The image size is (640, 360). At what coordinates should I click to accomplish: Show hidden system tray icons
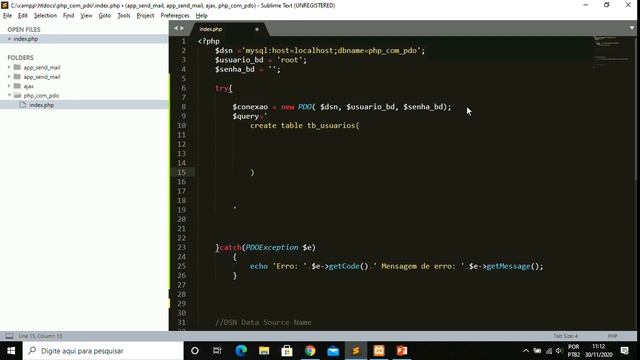526,351
